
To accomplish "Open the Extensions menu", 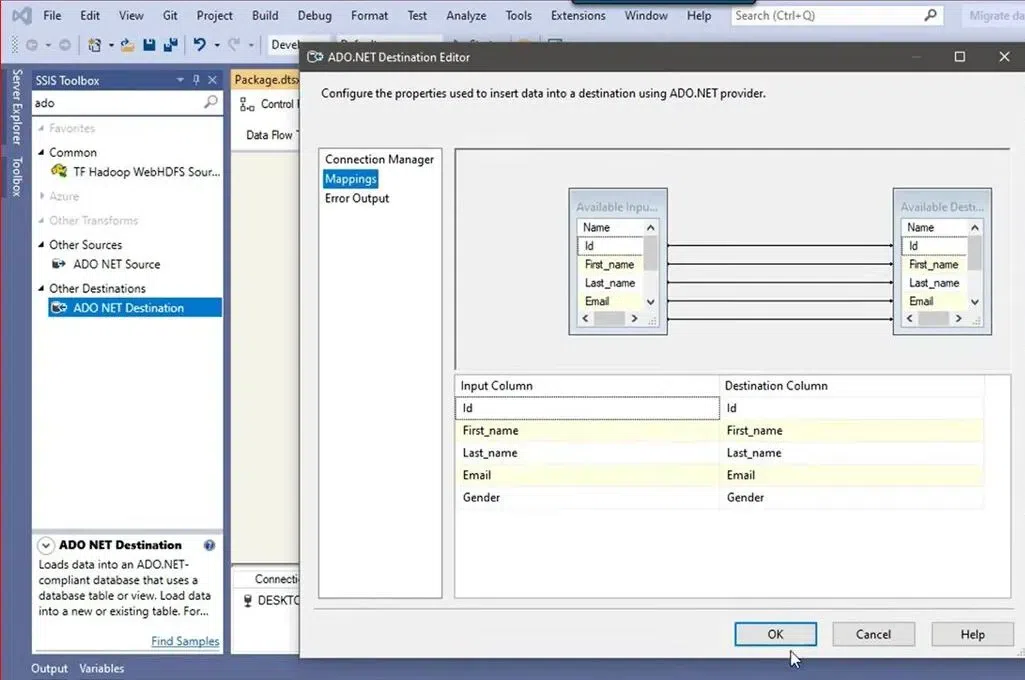I will pyautogui.click(x=578, y=16).
